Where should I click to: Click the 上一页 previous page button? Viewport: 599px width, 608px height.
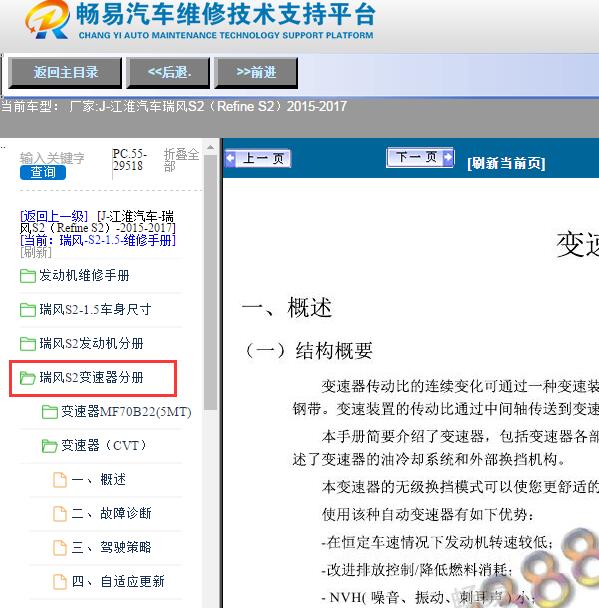coord(258,159)
